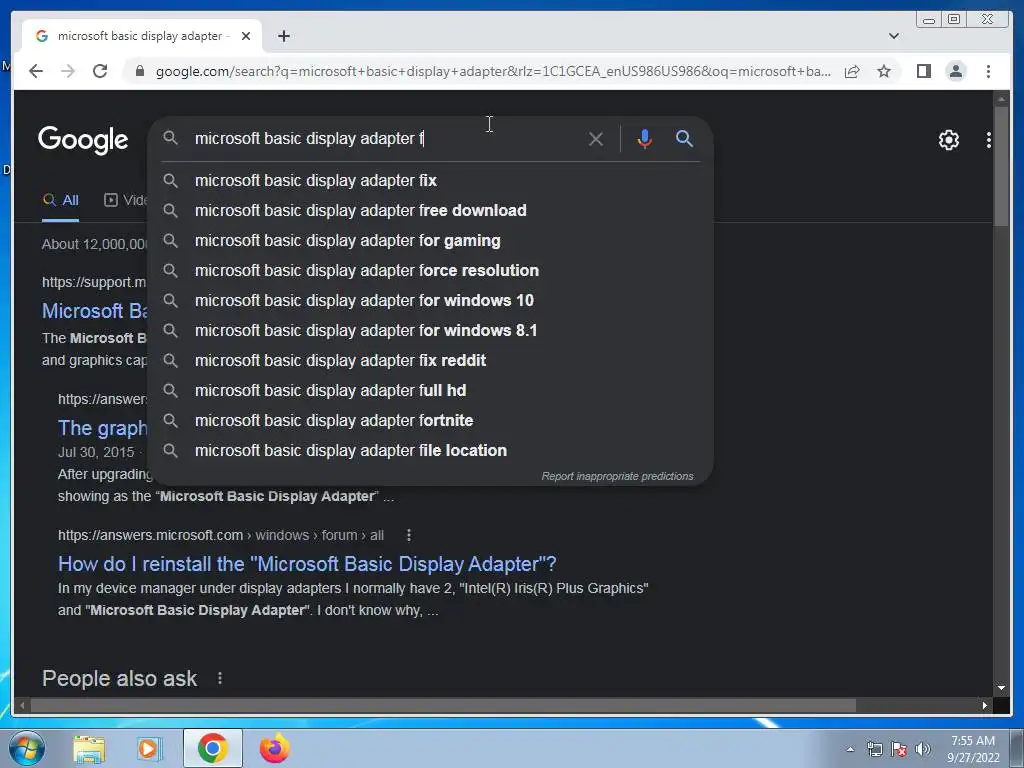The width and height of the screenshot is (1024, 768).
Task: Reload the current page
Action: click(100, 71)
